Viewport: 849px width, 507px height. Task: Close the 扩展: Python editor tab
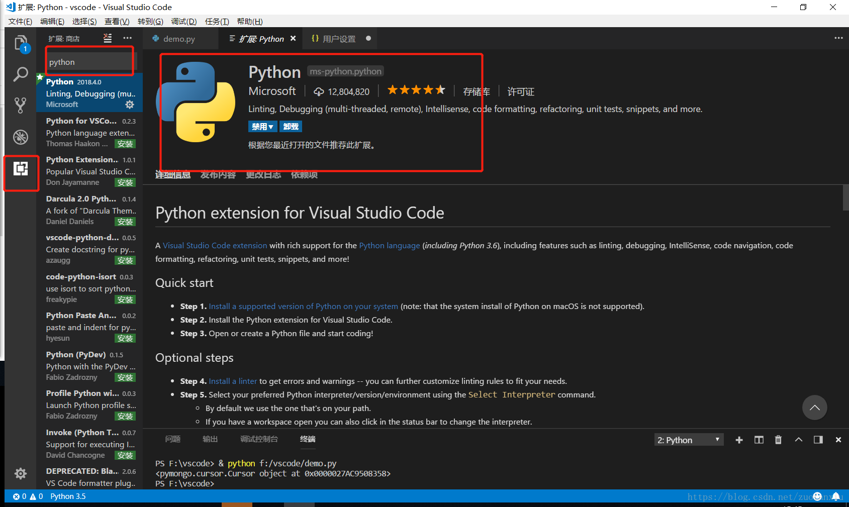pyautogui.click(x=293, y=38)
